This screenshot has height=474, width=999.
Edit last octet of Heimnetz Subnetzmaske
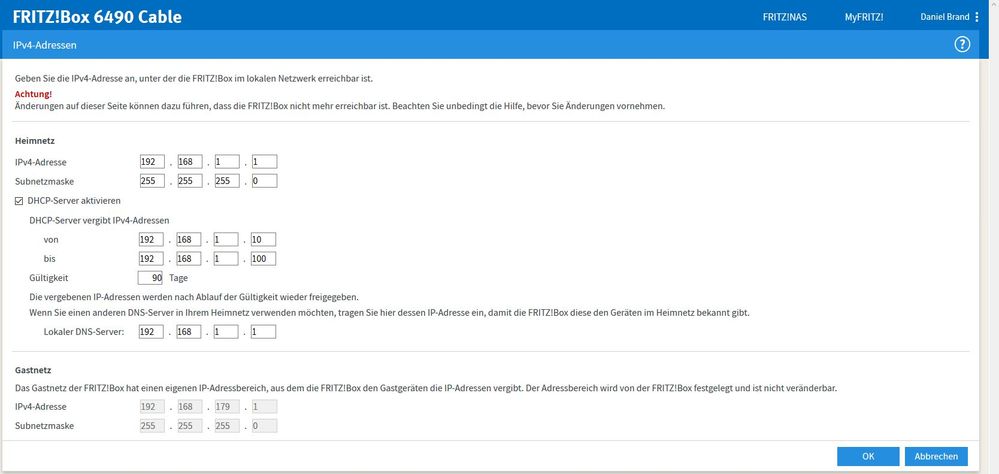pos(264,181)
